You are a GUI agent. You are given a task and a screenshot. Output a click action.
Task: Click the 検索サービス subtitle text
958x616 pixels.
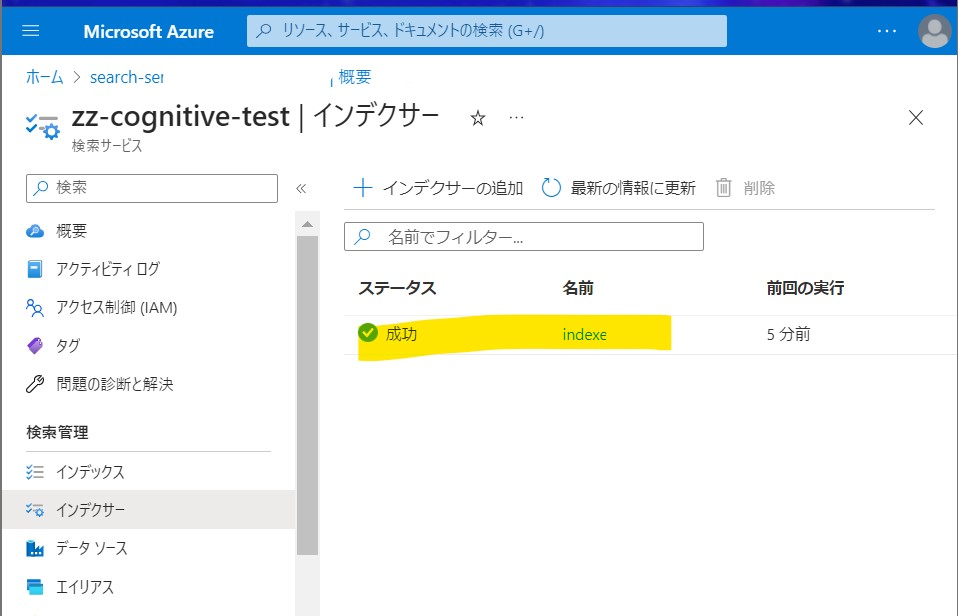click(107, 146)
